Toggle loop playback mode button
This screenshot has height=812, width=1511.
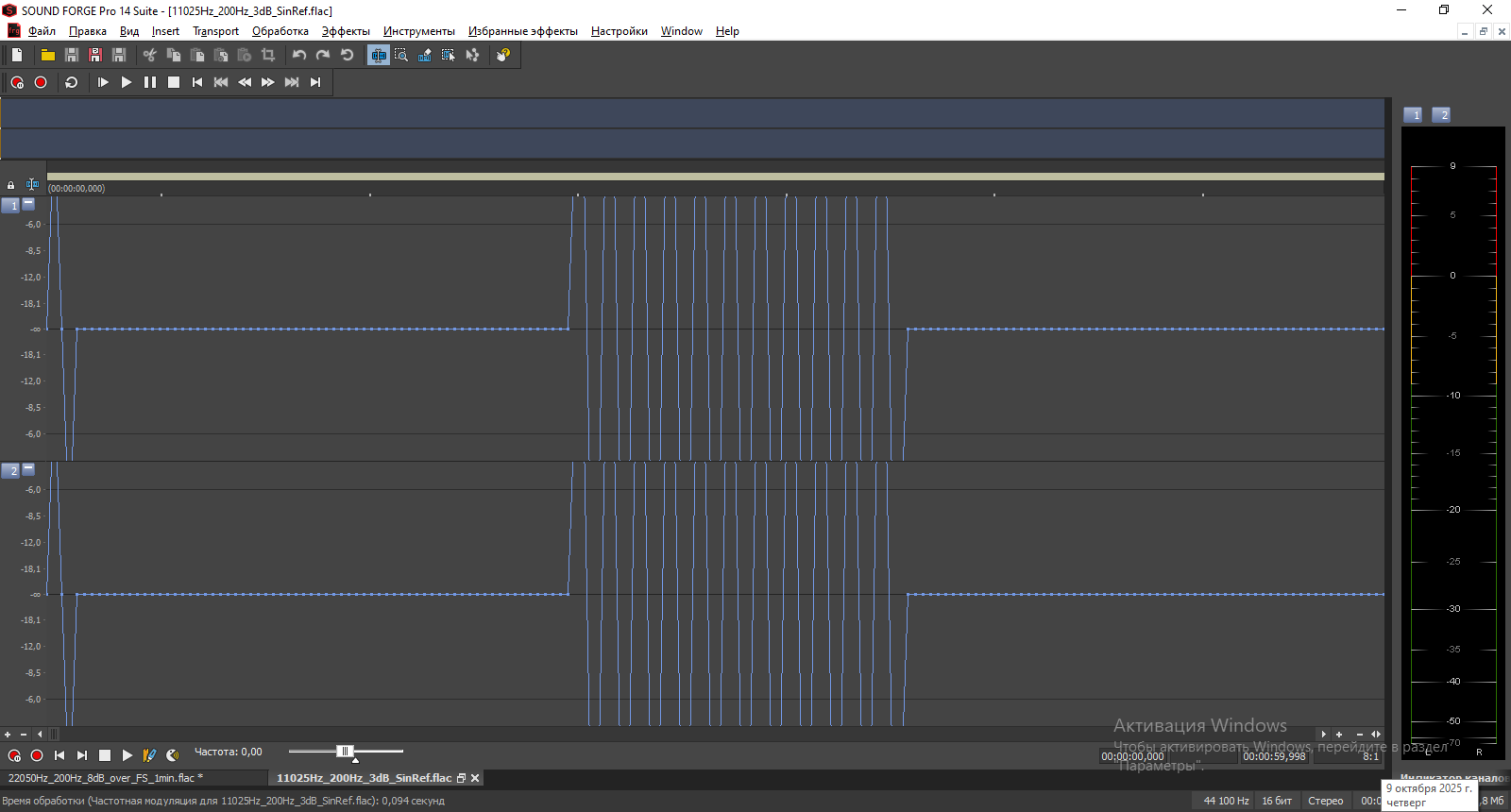pyautogui.click(x=71, y=83)
